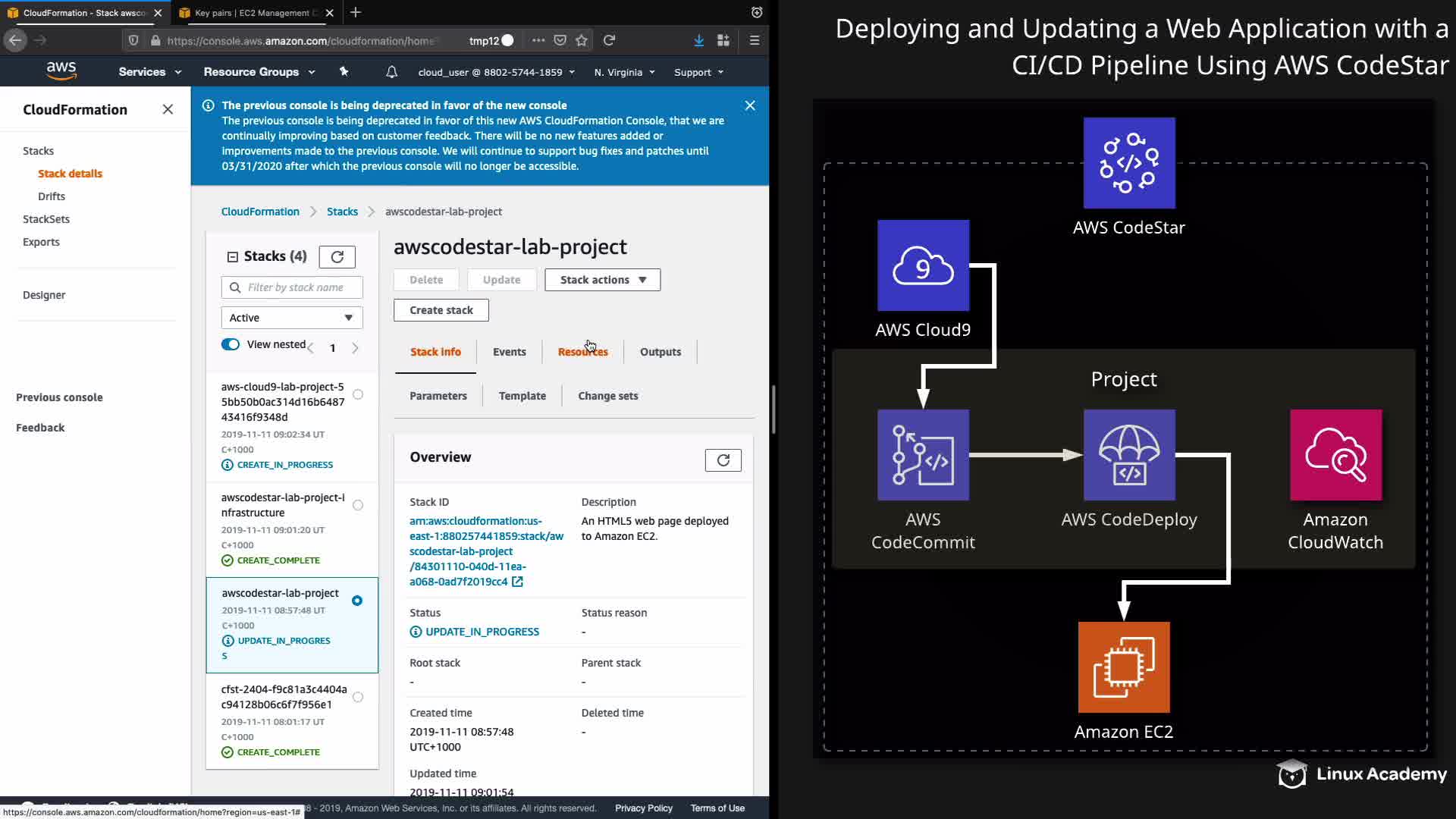1456x819 pixels.
Task: Refresh the Overview panel
Action: [723, 460]
